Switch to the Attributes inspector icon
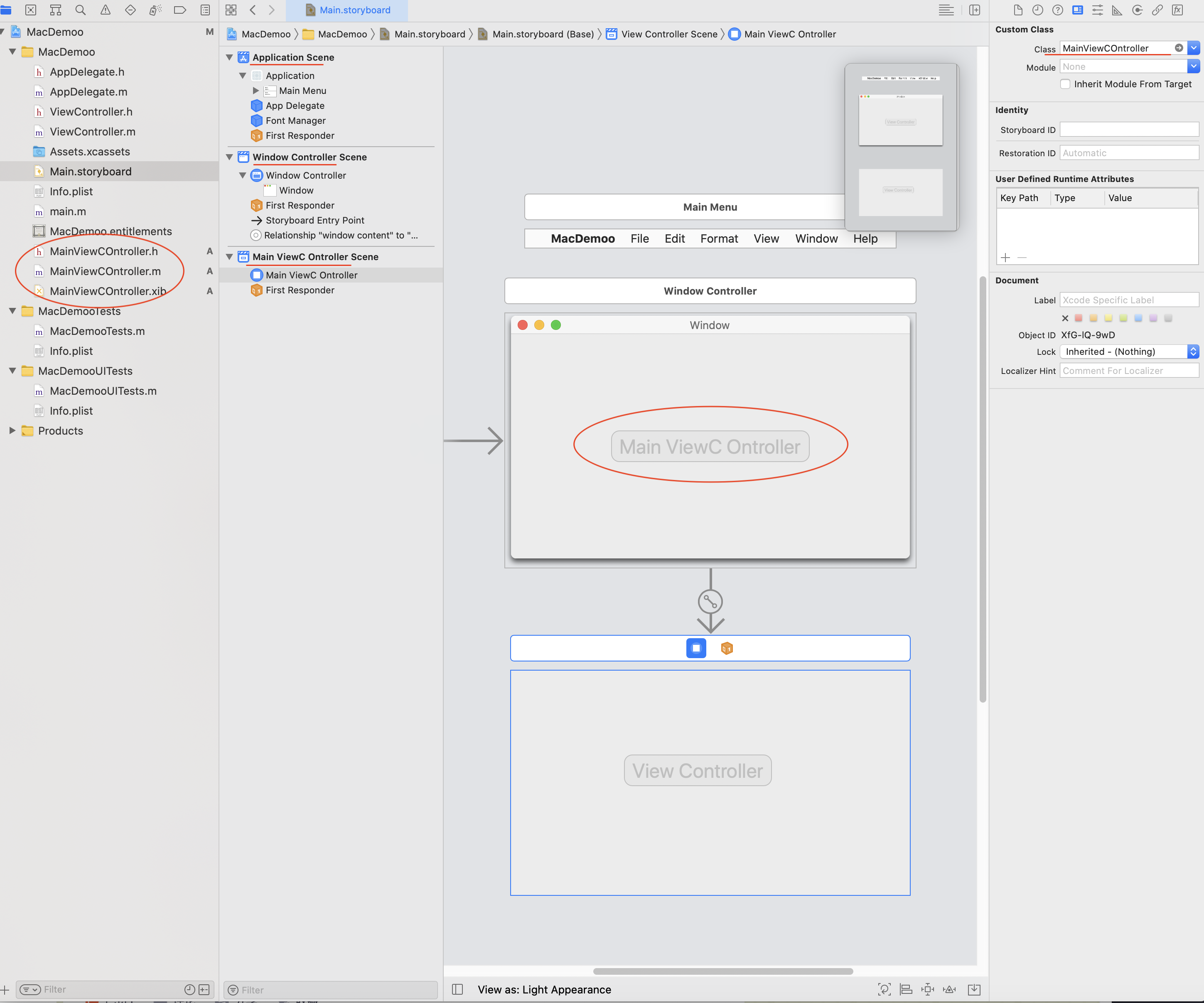The image size is (1204, 1003). pyautogui.click(x=1097, y=10)
